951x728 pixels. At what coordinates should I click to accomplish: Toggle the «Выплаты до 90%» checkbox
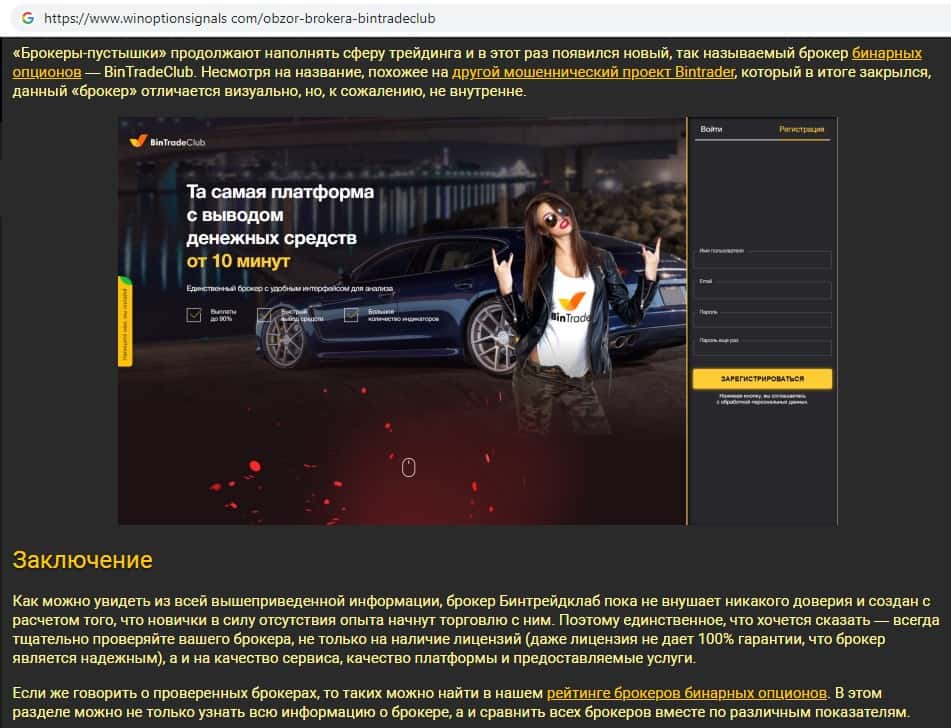pos(193,315)
